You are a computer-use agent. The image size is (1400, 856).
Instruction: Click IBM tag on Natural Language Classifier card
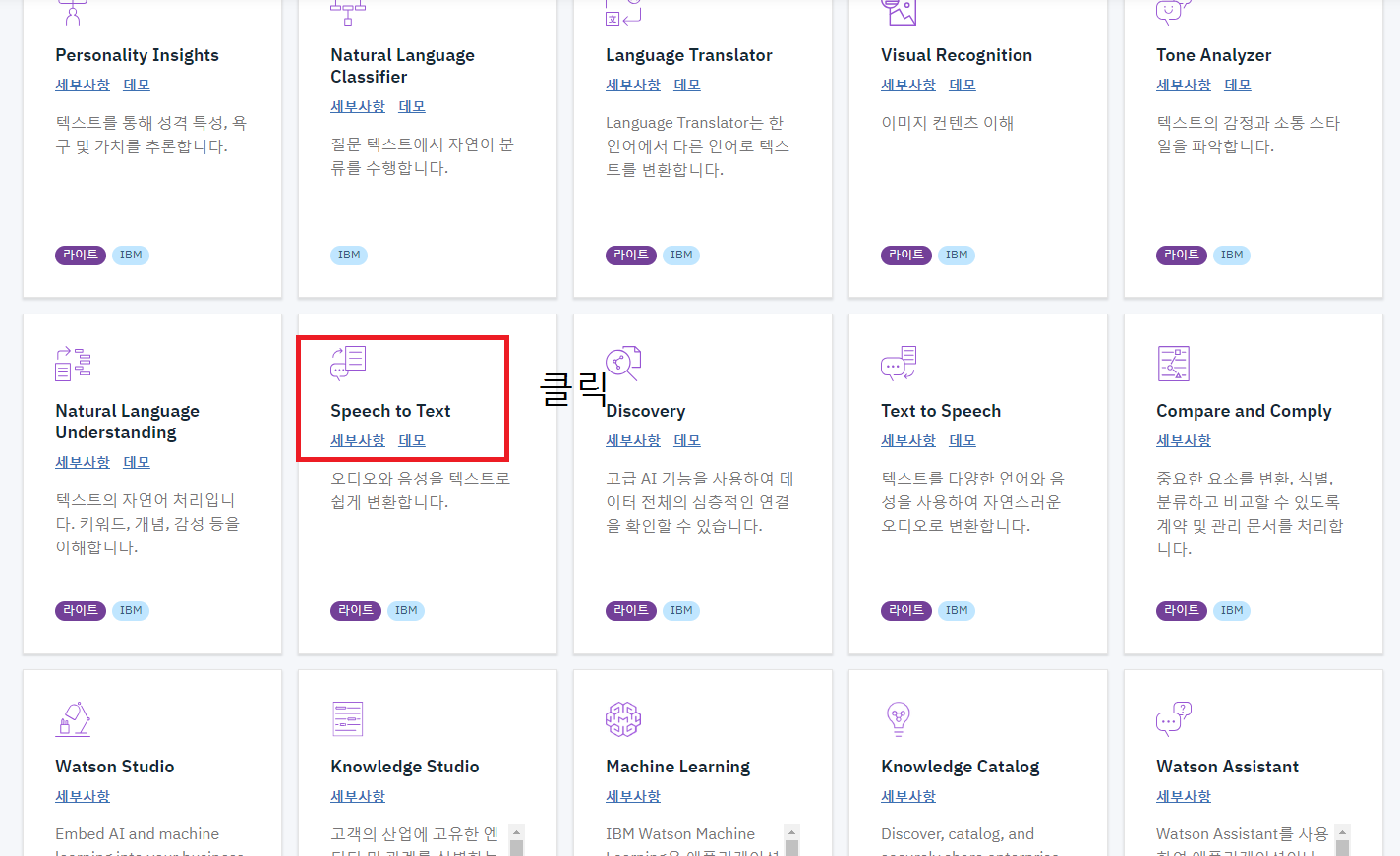349,256
